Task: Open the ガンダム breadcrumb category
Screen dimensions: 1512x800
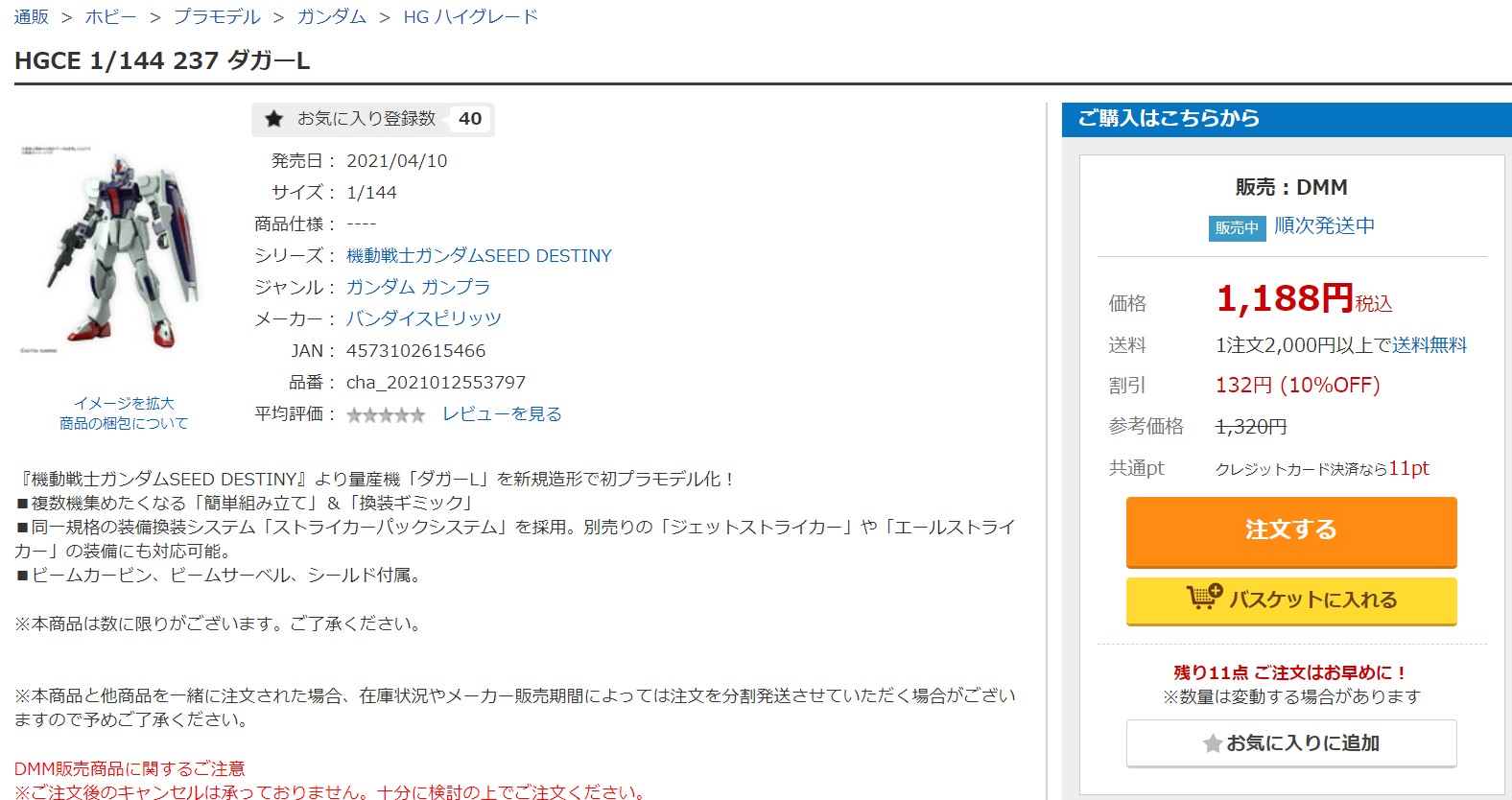Action: (332, 16)
